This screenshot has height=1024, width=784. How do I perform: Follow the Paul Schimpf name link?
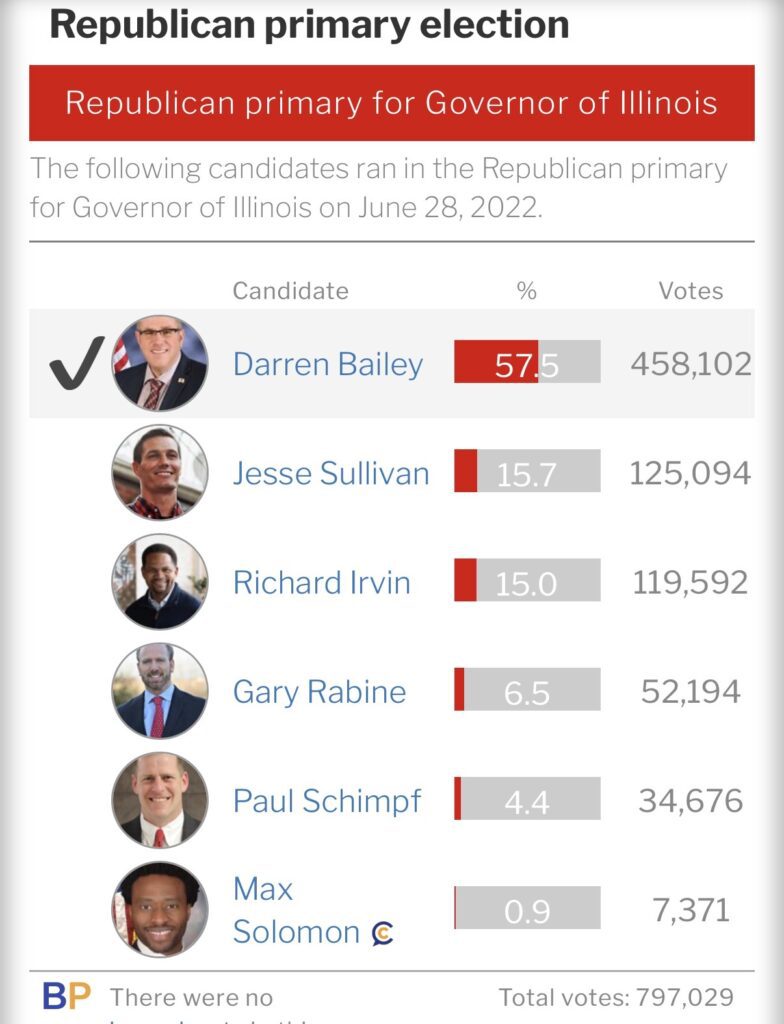(x=327, y=801)
